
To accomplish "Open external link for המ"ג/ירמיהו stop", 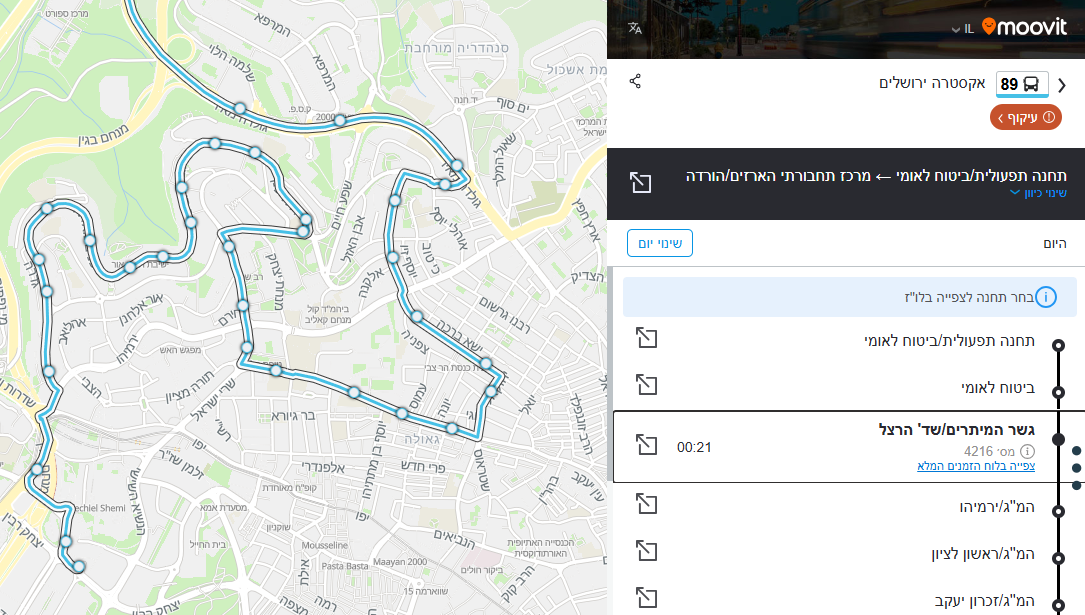I will click(x=647, y=506).
